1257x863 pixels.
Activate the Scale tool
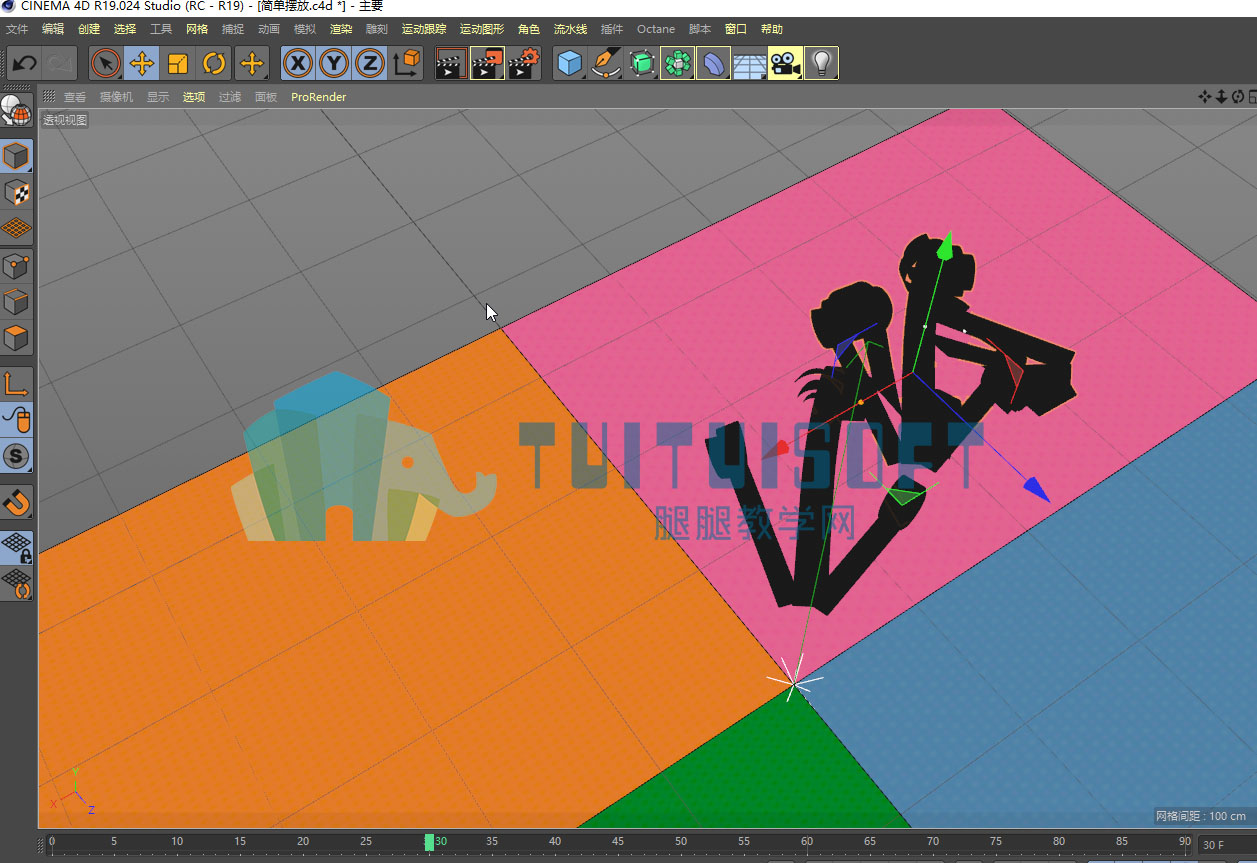178,64
